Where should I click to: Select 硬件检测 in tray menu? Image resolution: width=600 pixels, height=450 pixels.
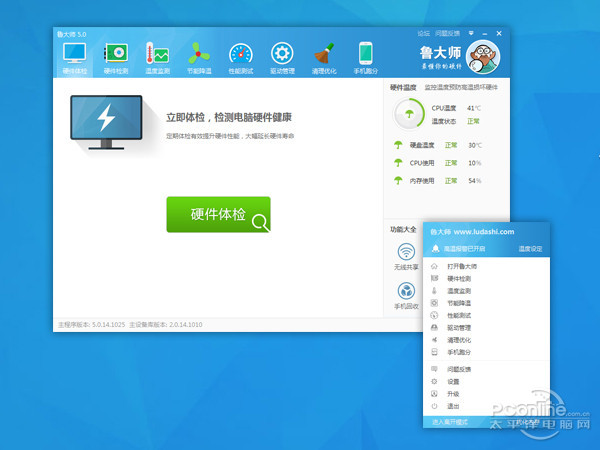coord(459,279)
